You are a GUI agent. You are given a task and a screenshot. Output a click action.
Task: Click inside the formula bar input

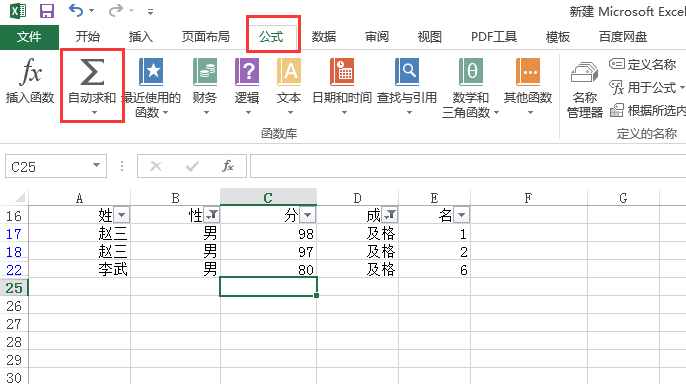click(468, 166)
